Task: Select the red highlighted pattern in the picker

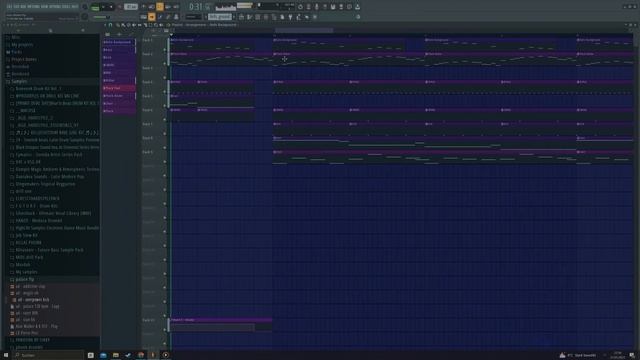Action: 119,88
